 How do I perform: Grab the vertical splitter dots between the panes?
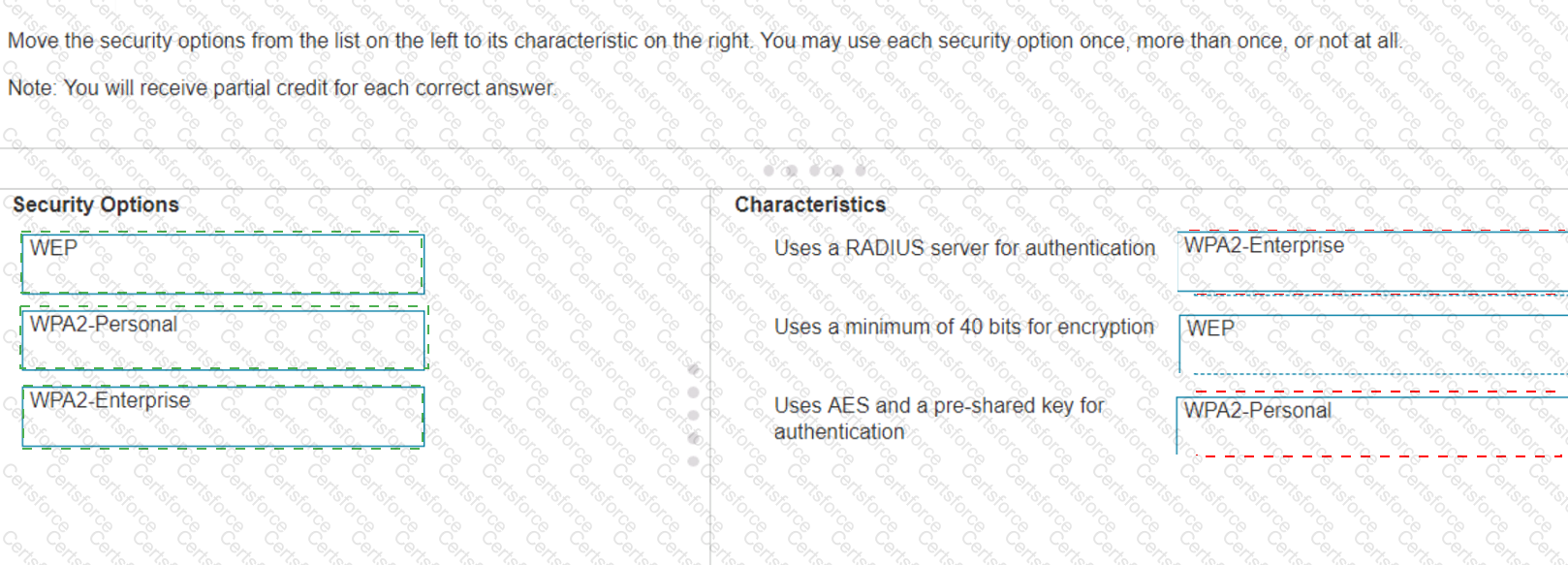[x=693, y=415]
